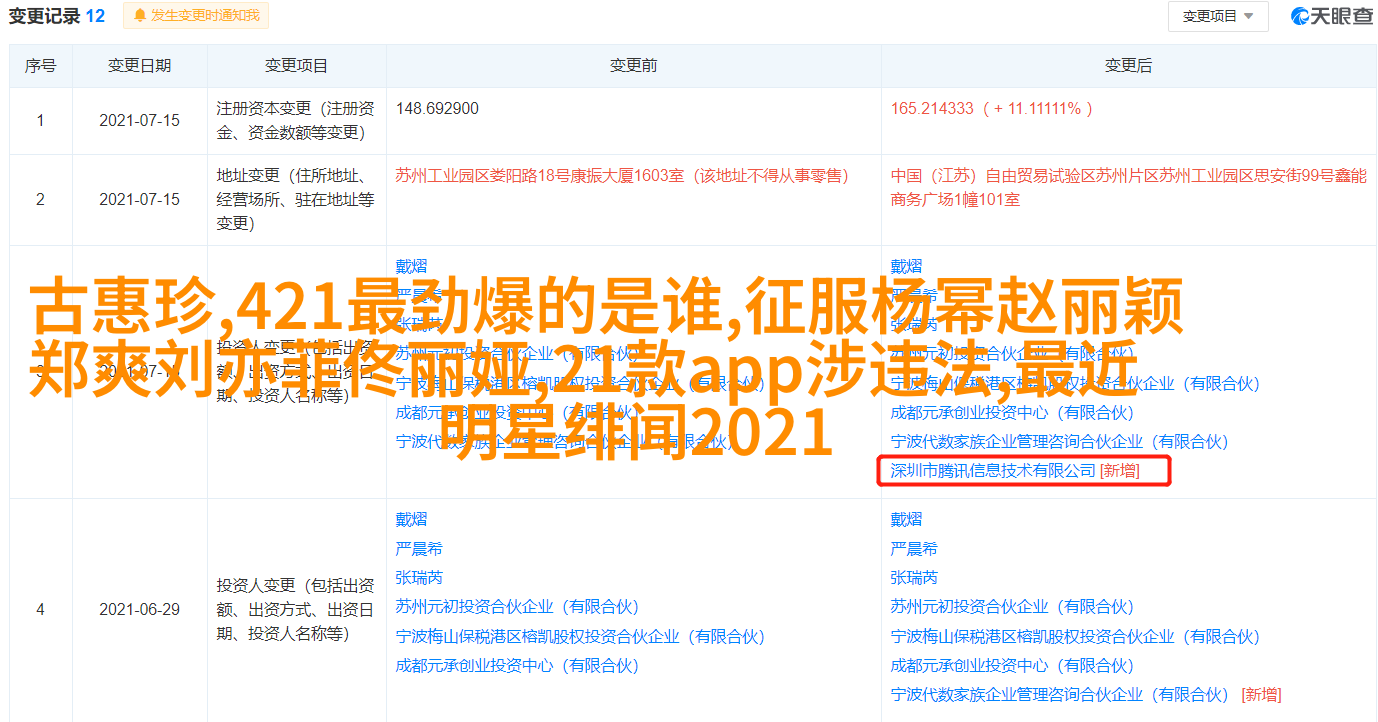Open the 变更项目 filter dropdown
1378x722 pixels.
pyautogui.click(x=1218, y=16)
